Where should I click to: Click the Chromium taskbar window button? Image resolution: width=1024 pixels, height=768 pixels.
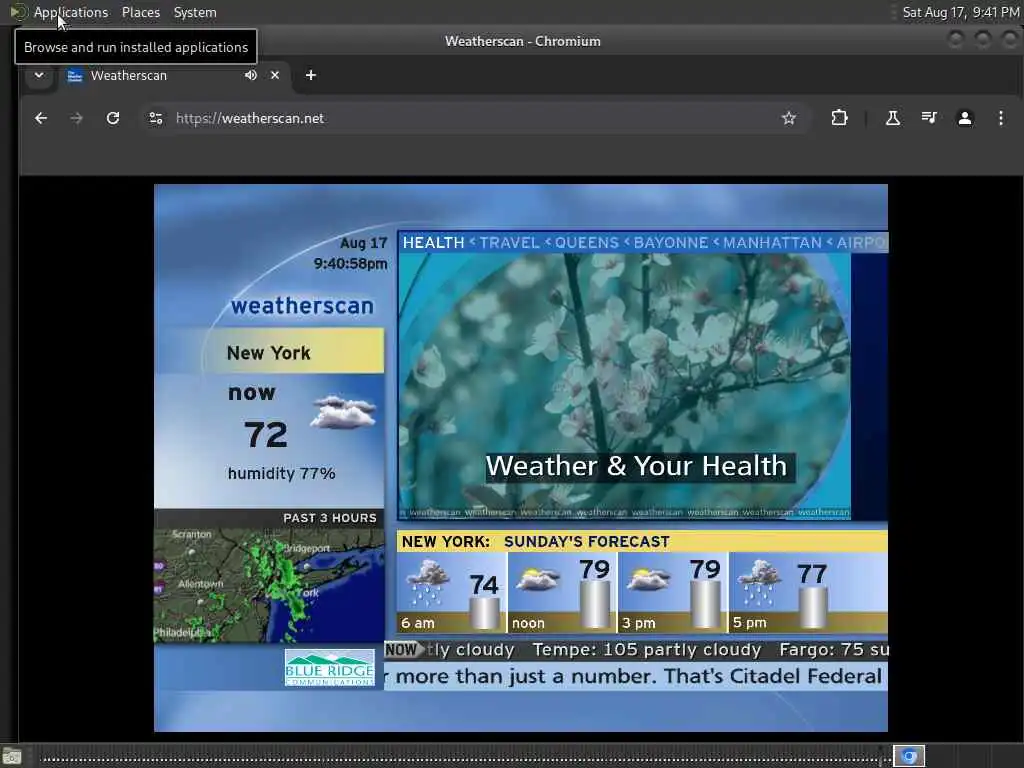pyautogui.click(x=909, y=756)
